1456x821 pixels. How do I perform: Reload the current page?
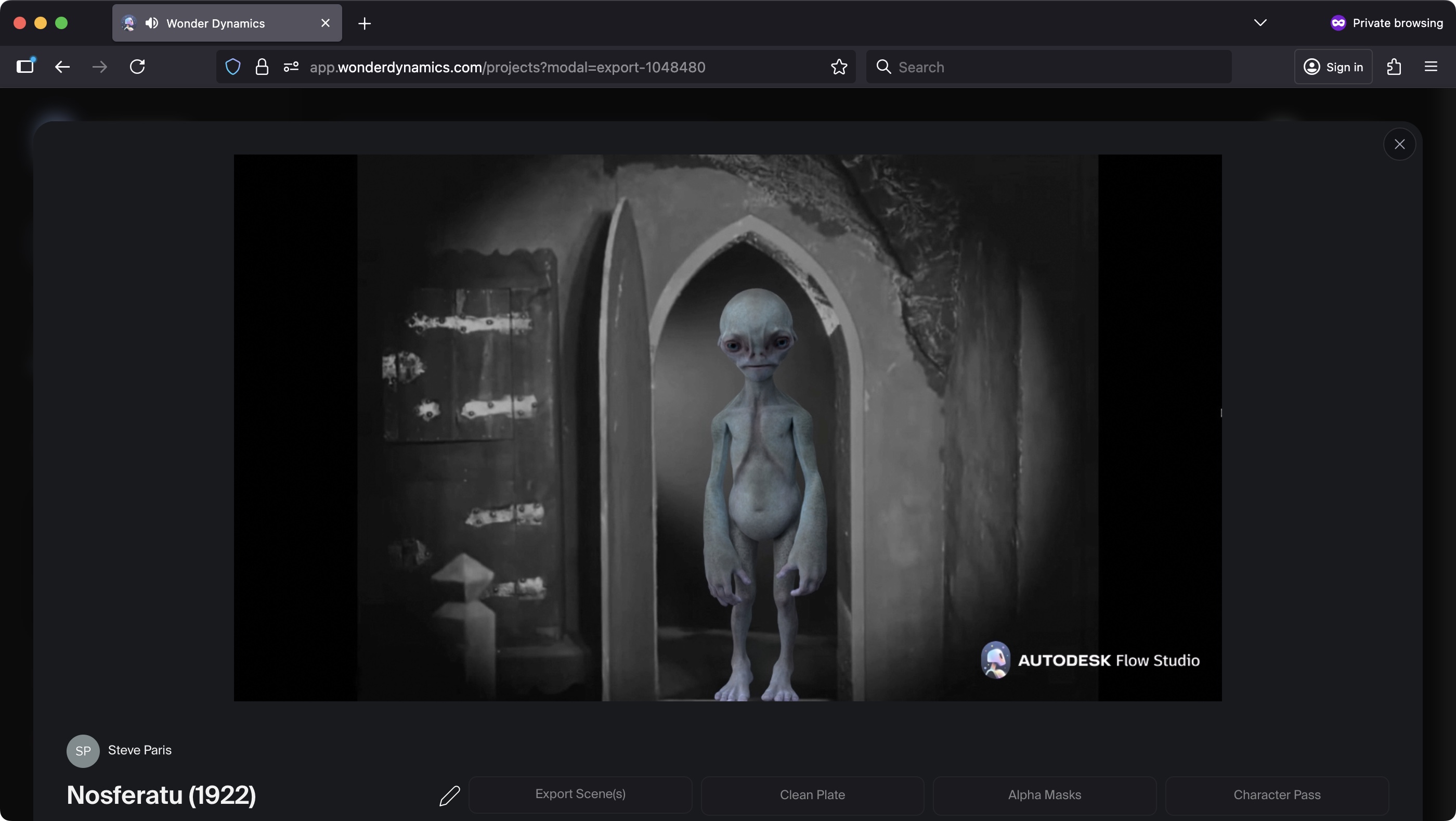coord(138,67)
